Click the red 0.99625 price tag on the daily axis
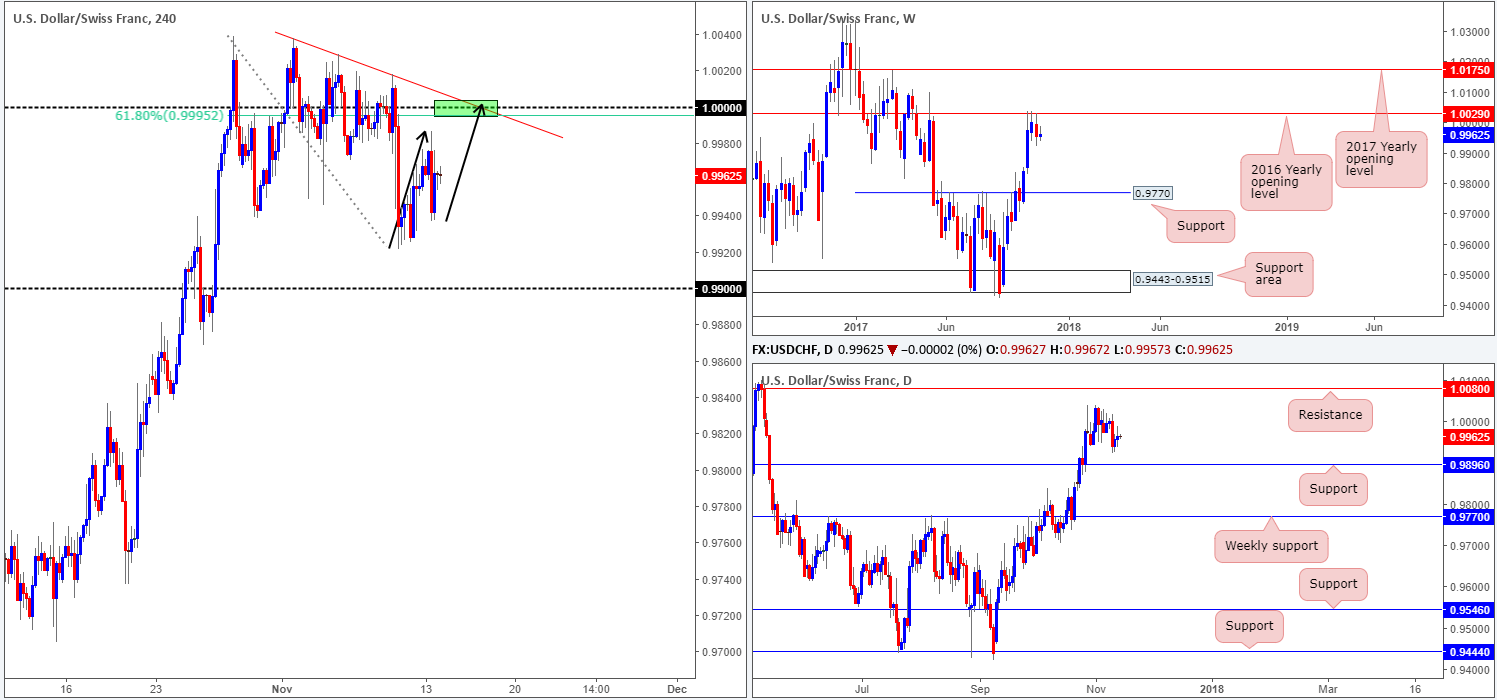 [x=1471, y=437]
